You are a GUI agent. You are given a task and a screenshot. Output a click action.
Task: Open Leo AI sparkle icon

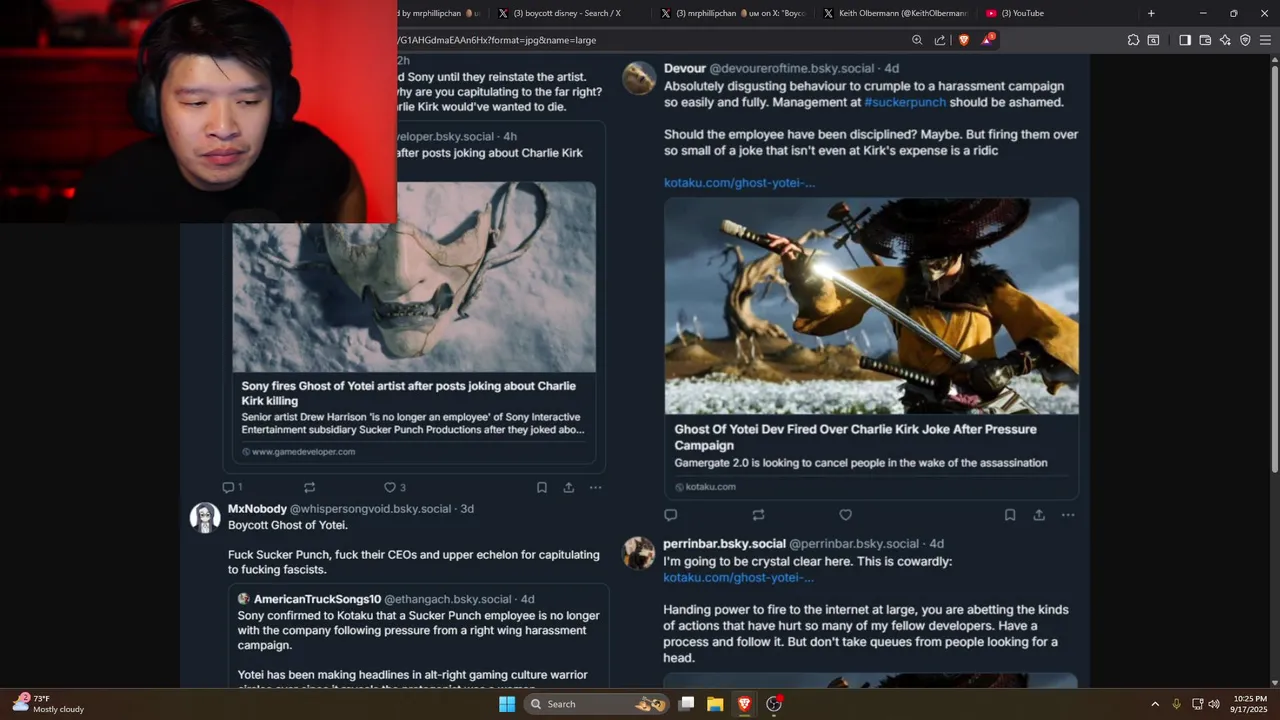point(1225,40)
